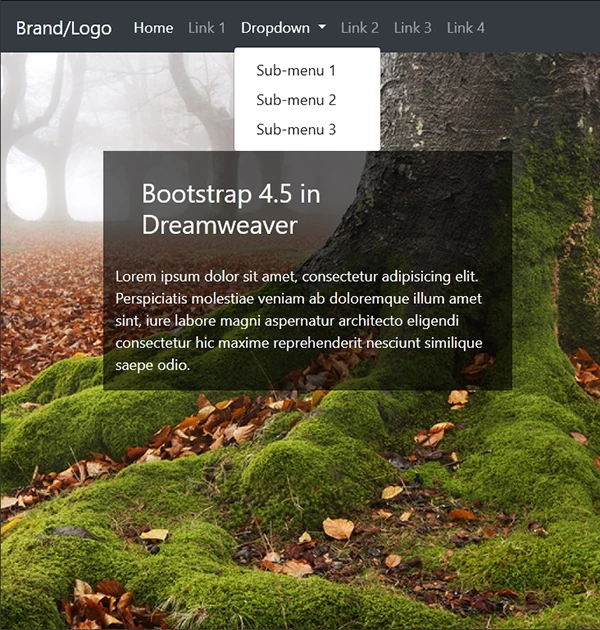
Task: Click the Dropdown caret arrow
Action: coord(322,27)
